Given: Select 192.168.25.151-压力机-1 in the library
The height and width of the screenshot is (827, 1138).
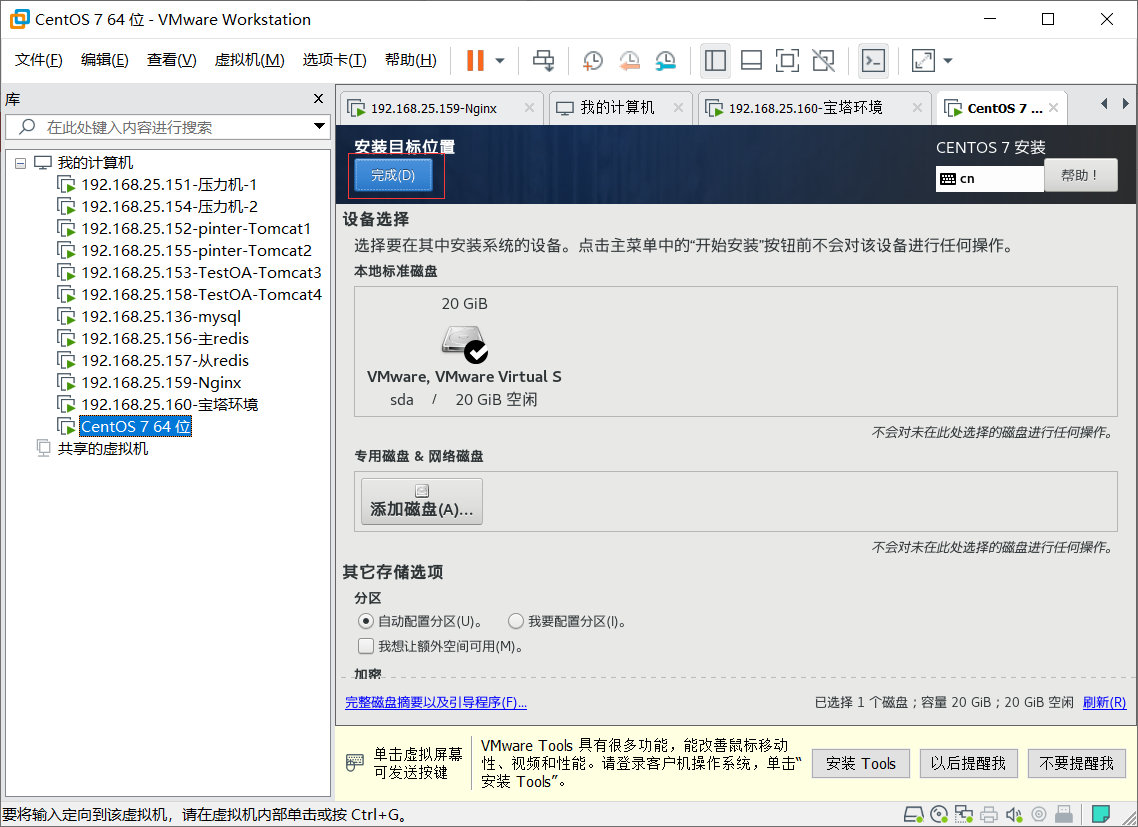Looking at the screenshot, I should [x=168, y=184].
